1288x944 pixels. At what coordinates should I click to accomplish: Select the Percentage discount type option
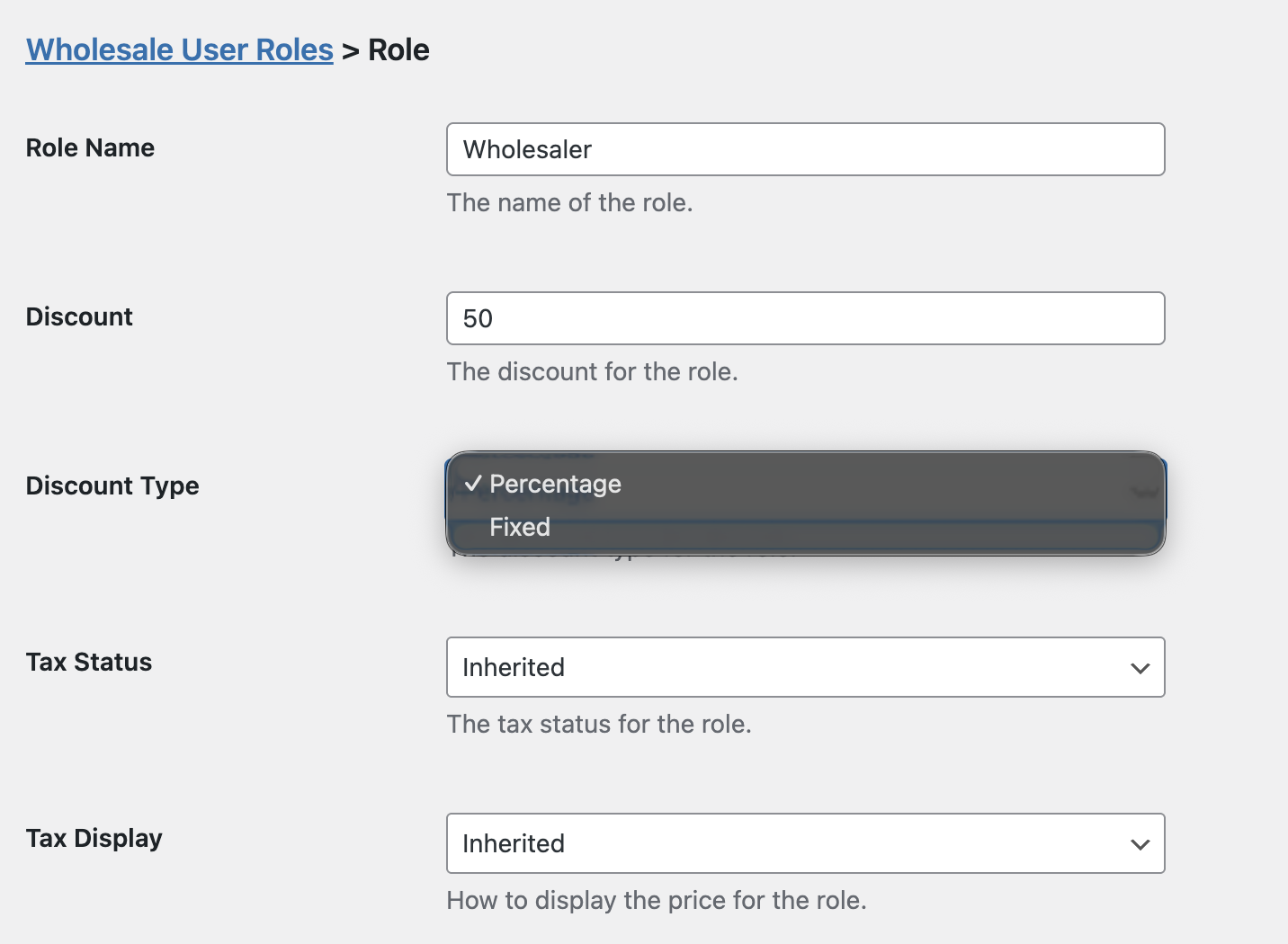[556, 484]
